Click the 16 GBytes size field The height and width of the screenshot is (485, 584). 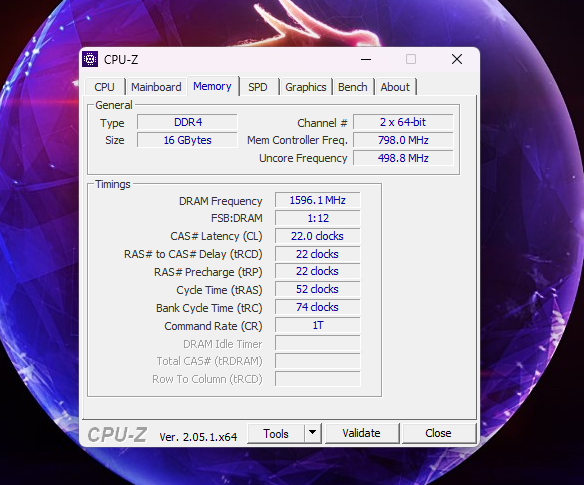pyautogui.click(x=187, y=140)
